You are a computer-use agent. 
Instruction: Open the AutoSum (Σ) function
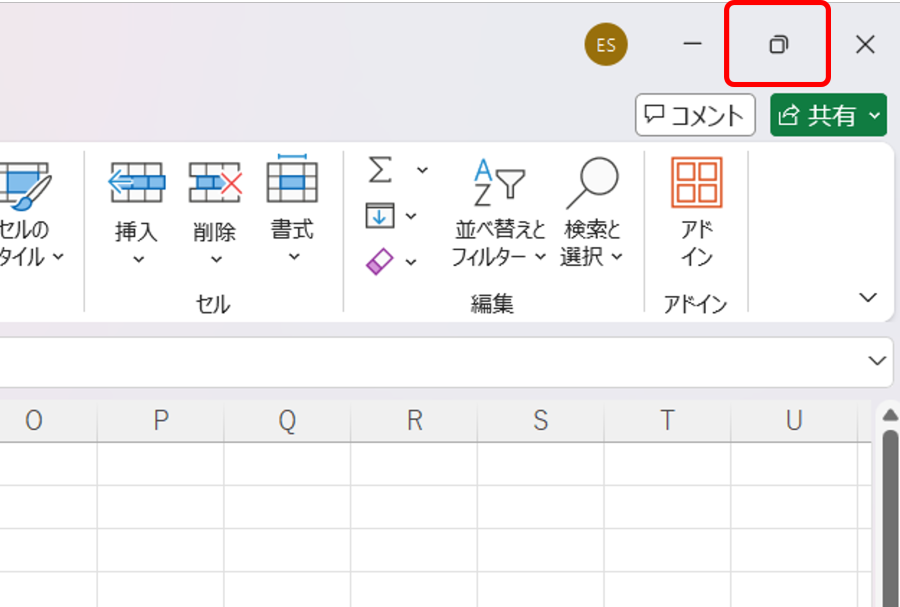pyautogui.click(x=381, y=170)
